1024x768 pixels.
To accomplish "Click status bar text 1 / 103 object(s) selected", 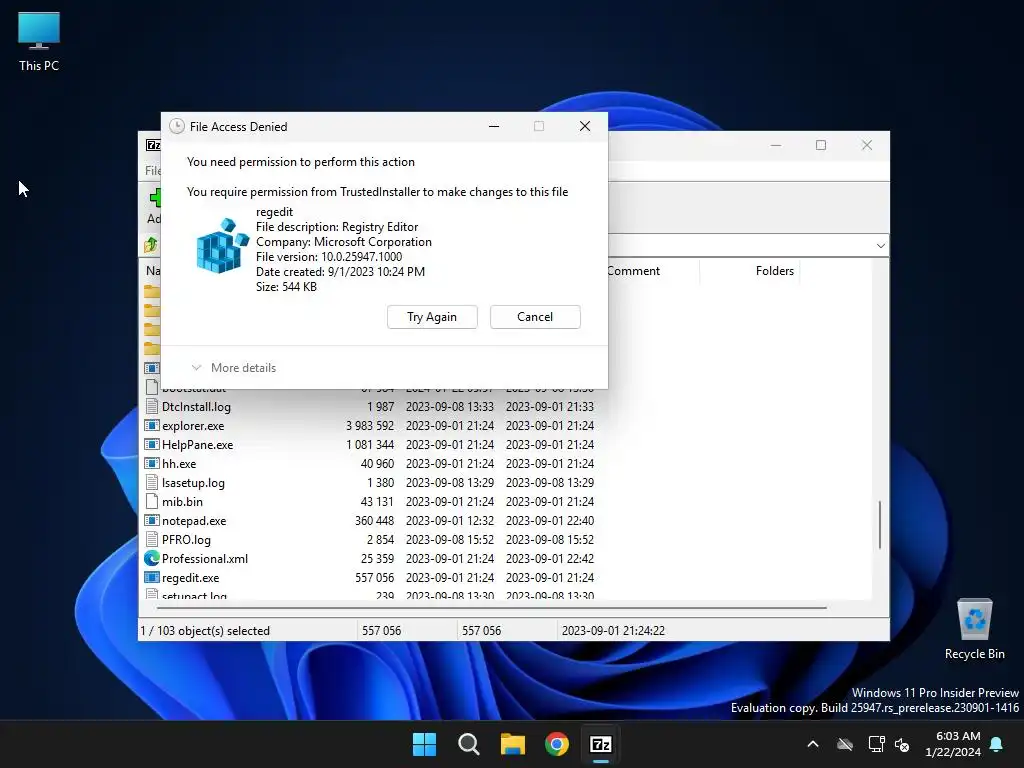I will pyautogui.click(x=205, y=631).
